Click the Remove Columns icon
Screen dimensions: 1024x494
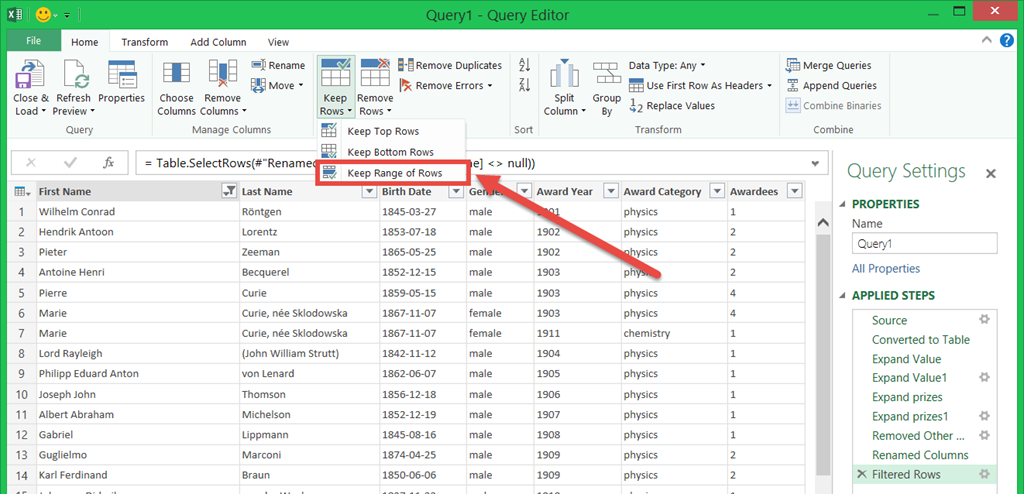pyautogui.click(x=222, y=75)
